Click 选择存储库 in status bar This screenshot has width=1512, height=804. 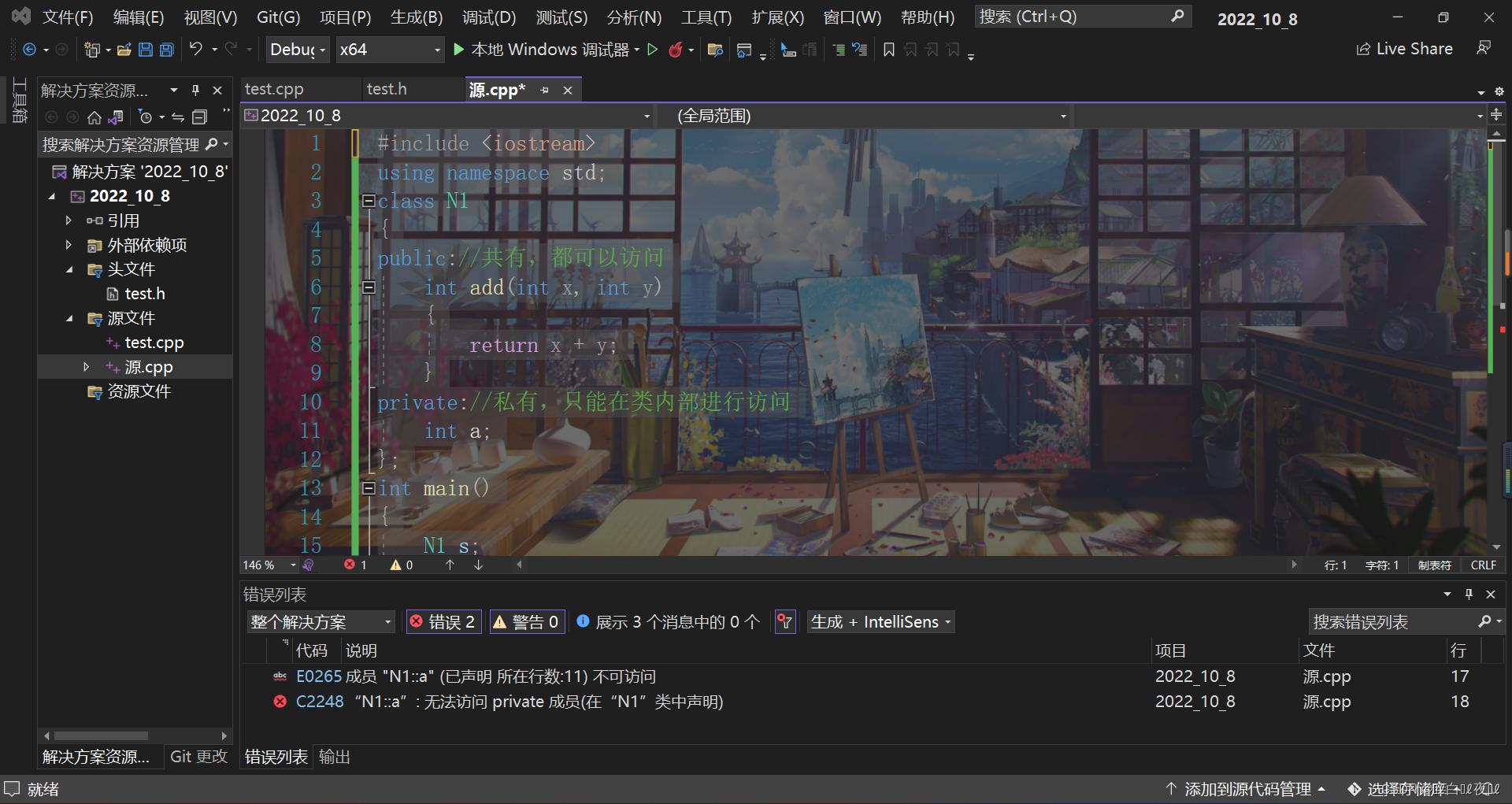[1405, 789]
